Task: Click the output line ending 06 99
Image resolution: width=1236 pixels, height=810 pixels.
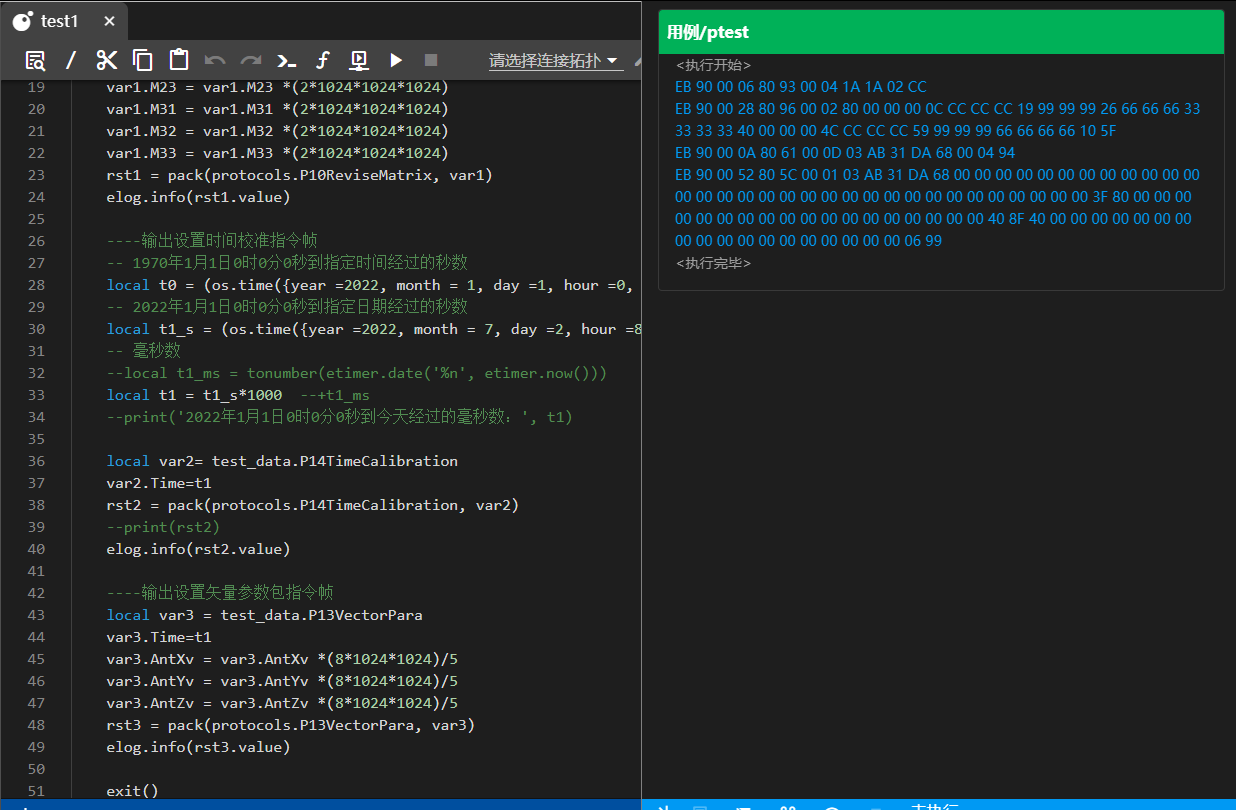Action: 808,241
